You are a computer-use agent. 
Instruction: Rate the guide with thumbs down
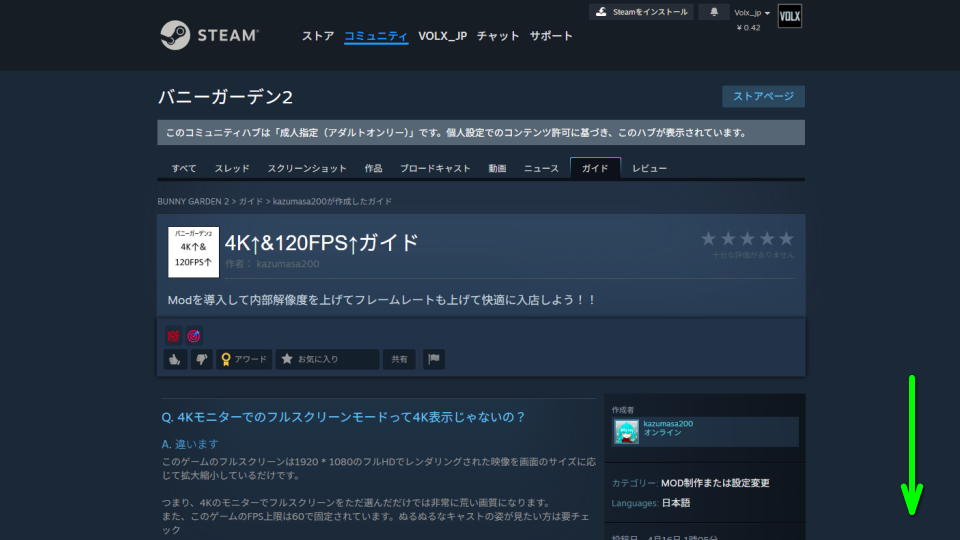click(201, 359)
